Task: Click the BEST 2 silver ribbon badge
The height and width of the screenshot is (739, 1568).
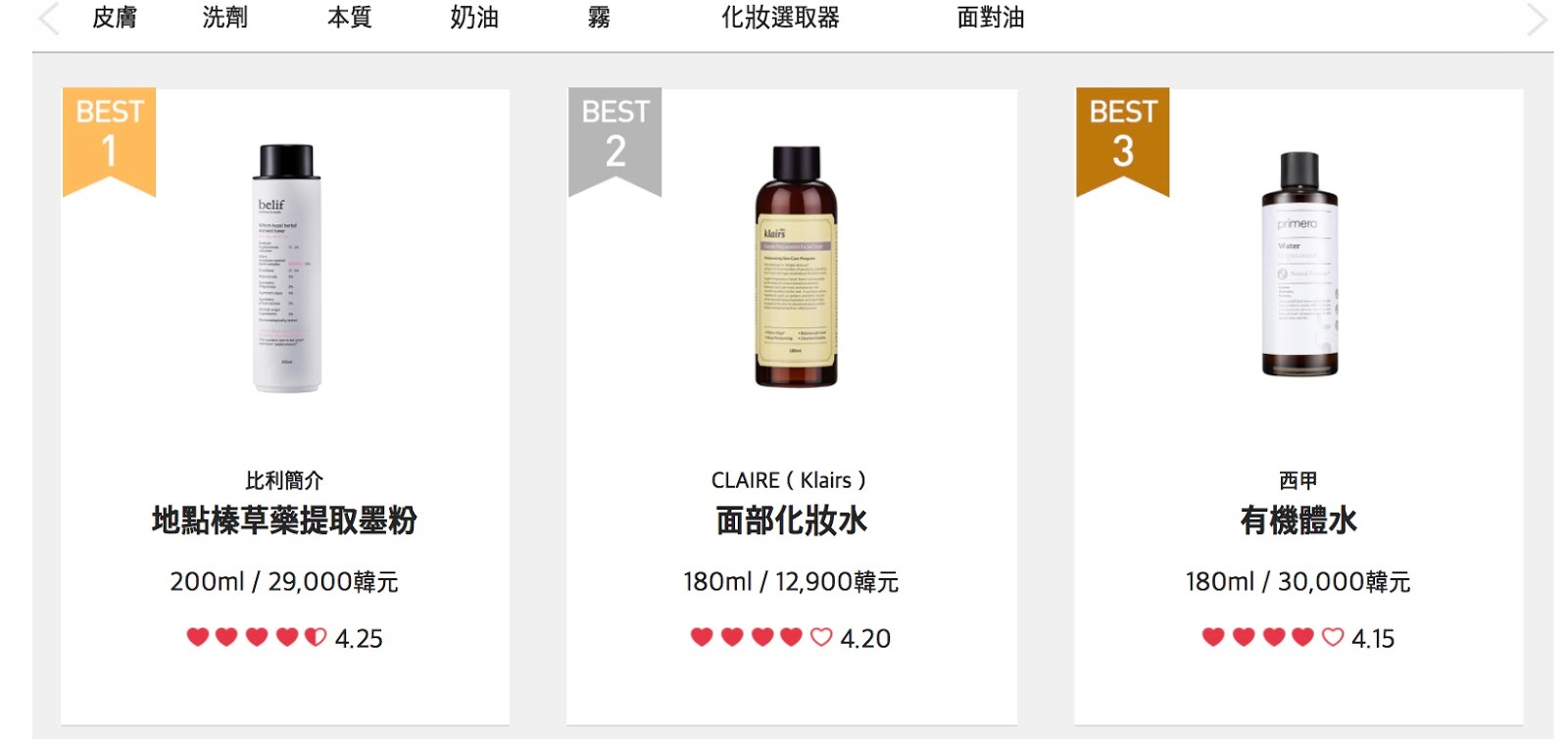Action: coord(614,142)
